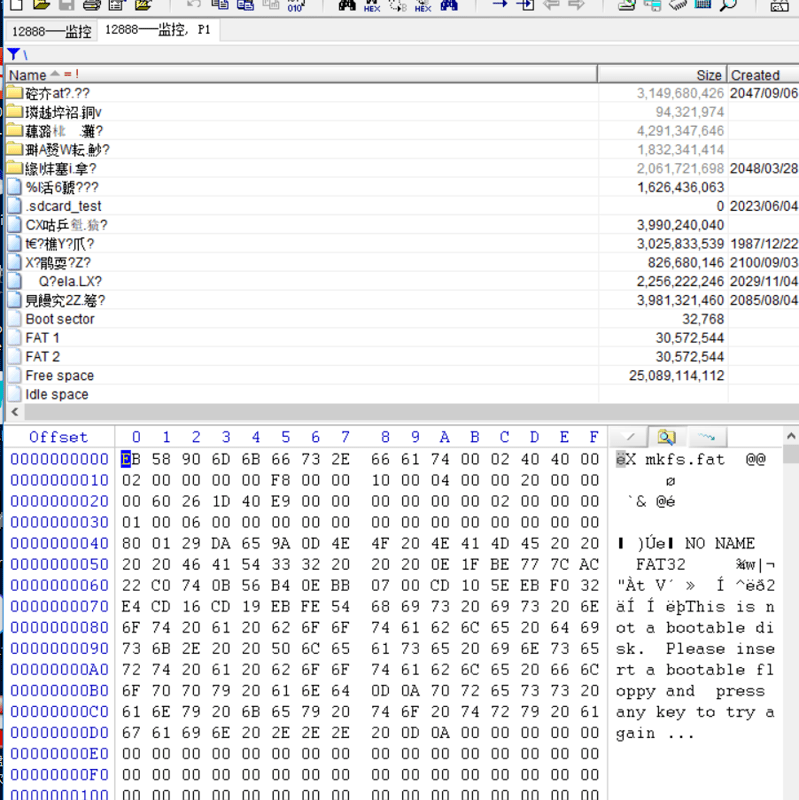Select the .sdcard_test file
Viewport: 799px width, 800px height.
(63, 206)
